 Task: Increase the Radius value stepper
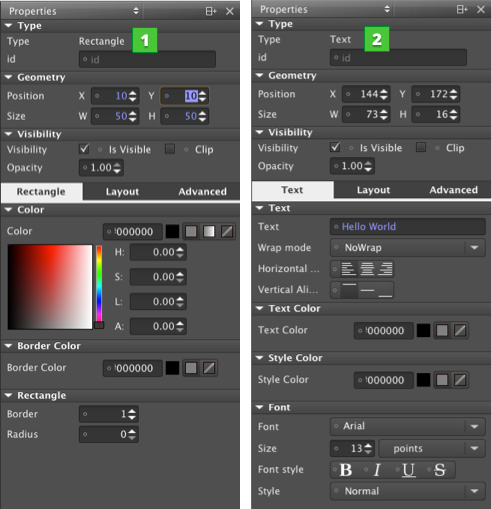(132, 431)
